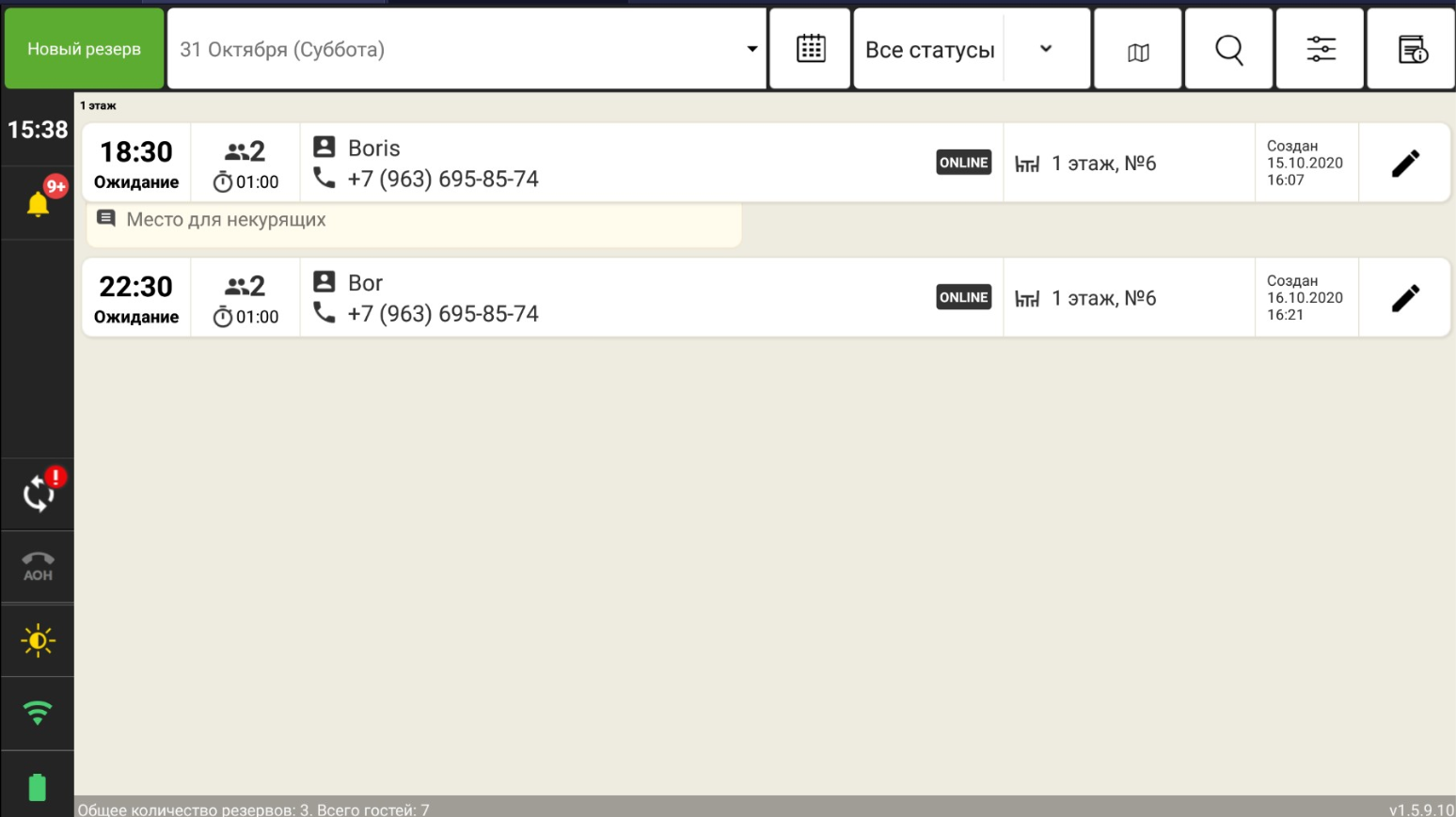
Task: Click the 1 этаж floor section header
Action: point(98,106)
